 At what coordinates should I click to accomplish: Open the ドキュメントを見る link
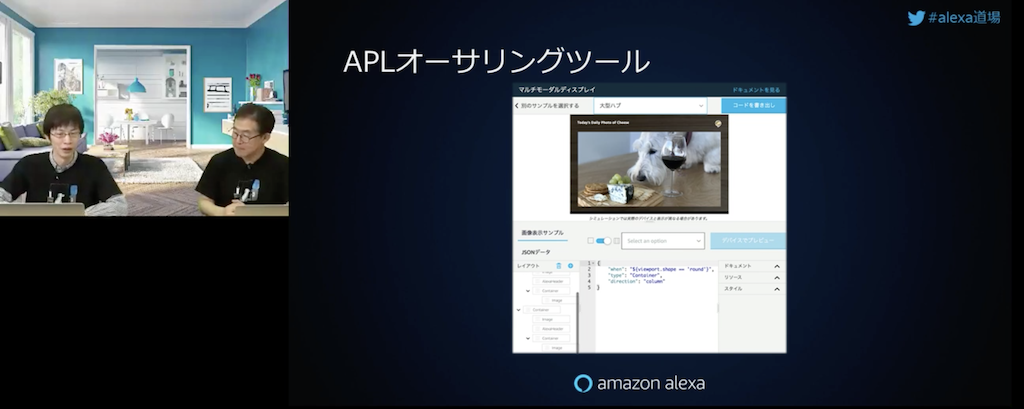(x=756, y=90)
